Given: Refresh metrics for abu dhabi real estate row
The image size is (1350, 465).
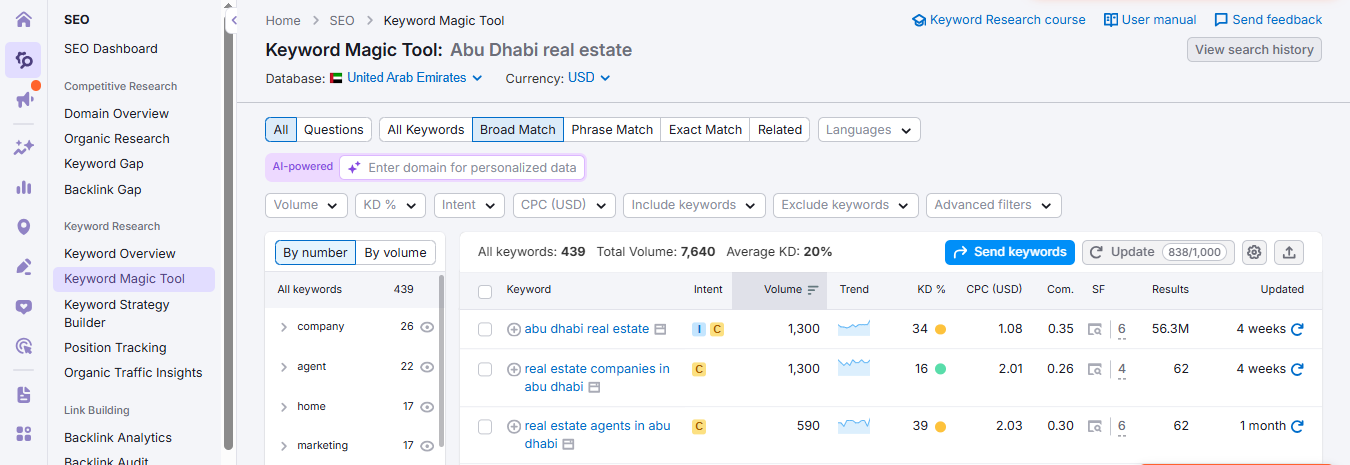Looking at the screenshot, I should (1297, 329).
